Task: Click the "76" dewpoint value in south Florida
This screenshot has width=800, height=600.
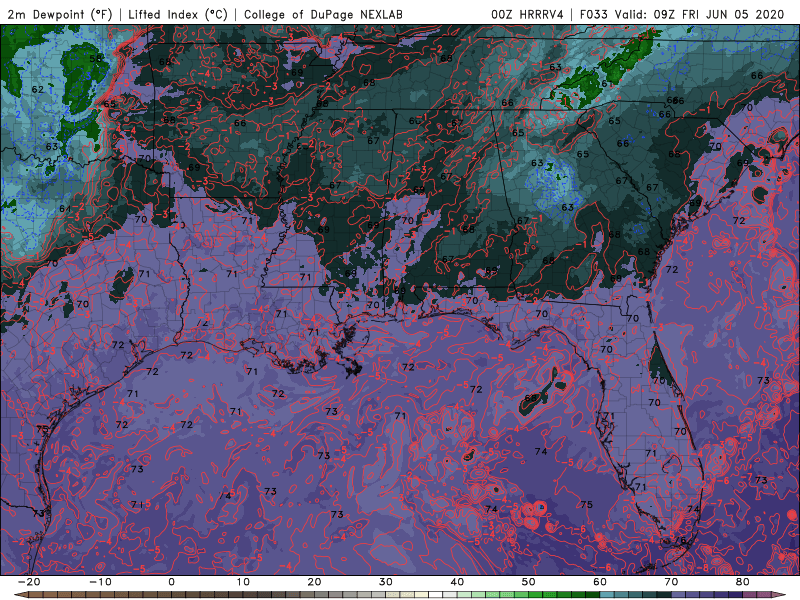Action: point(682,540)
